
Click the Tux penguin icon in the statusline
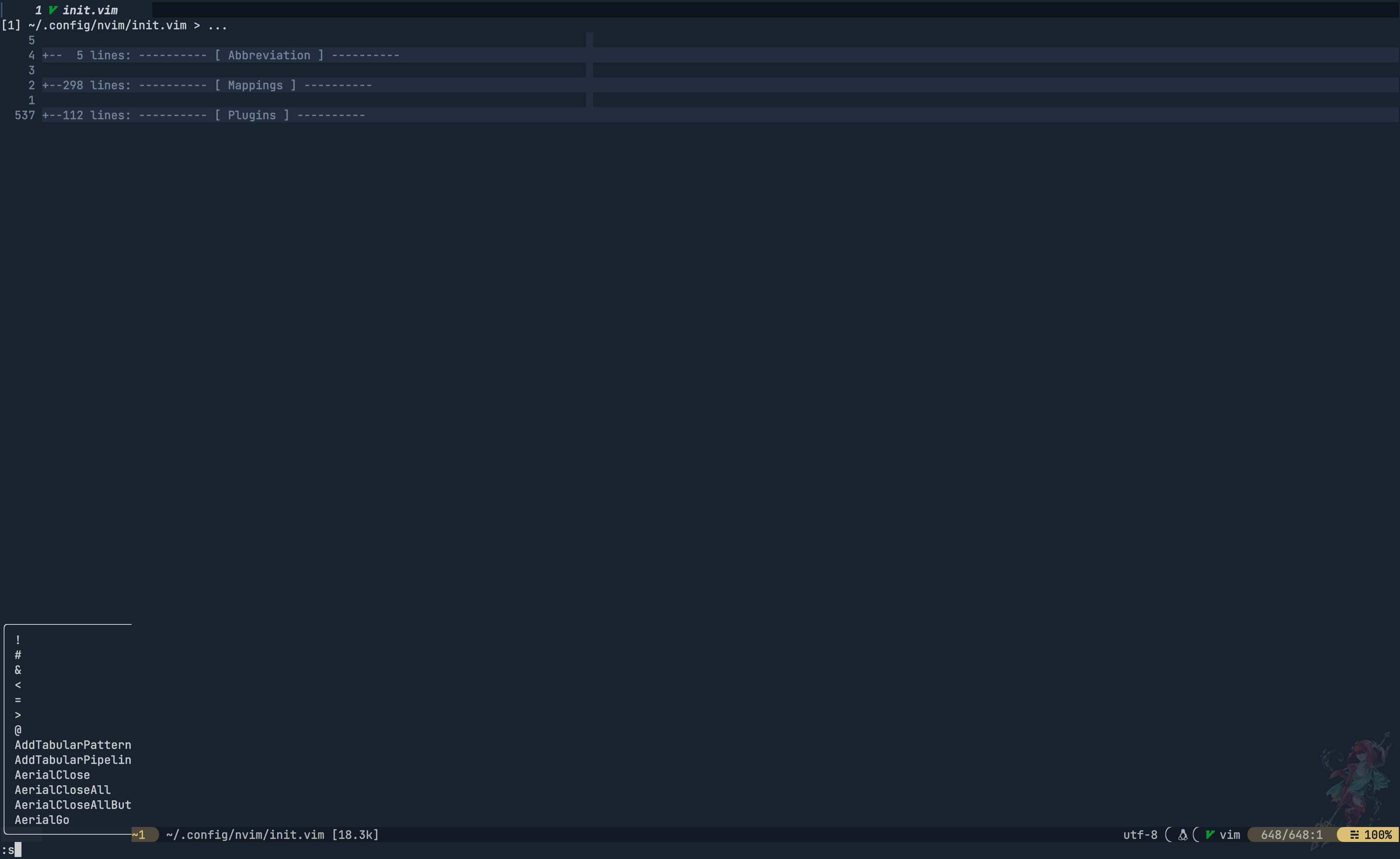(x=1184, y=835)
